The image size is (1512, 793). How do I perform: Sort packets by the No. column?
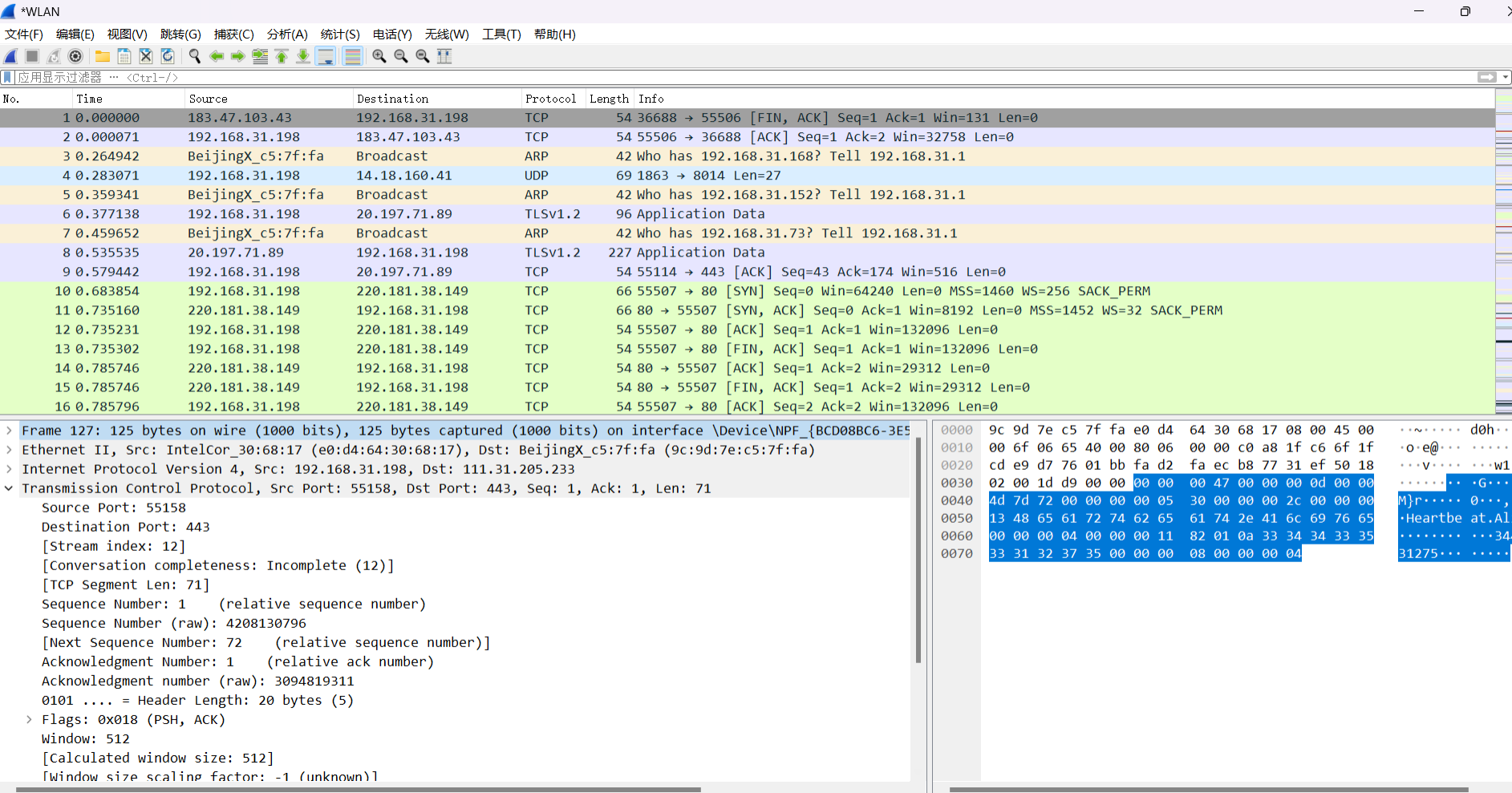point(36,99)
